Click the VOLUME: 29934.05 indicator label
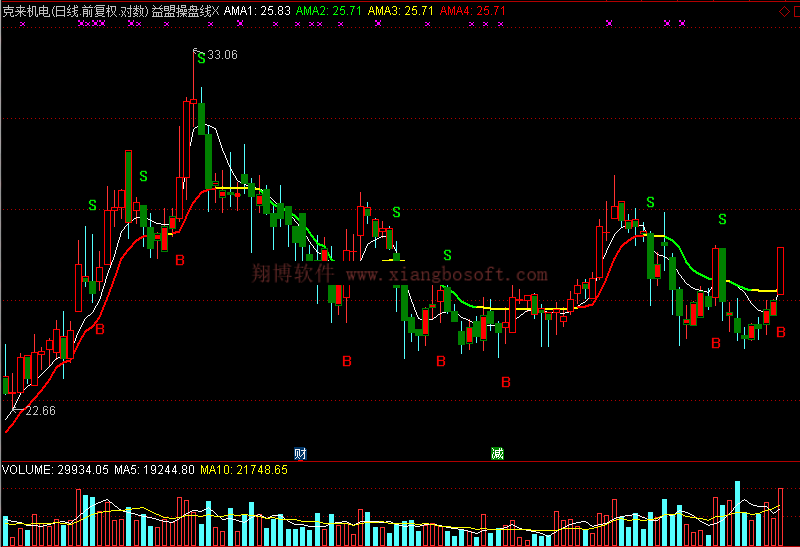 click(x=55, y=469)
